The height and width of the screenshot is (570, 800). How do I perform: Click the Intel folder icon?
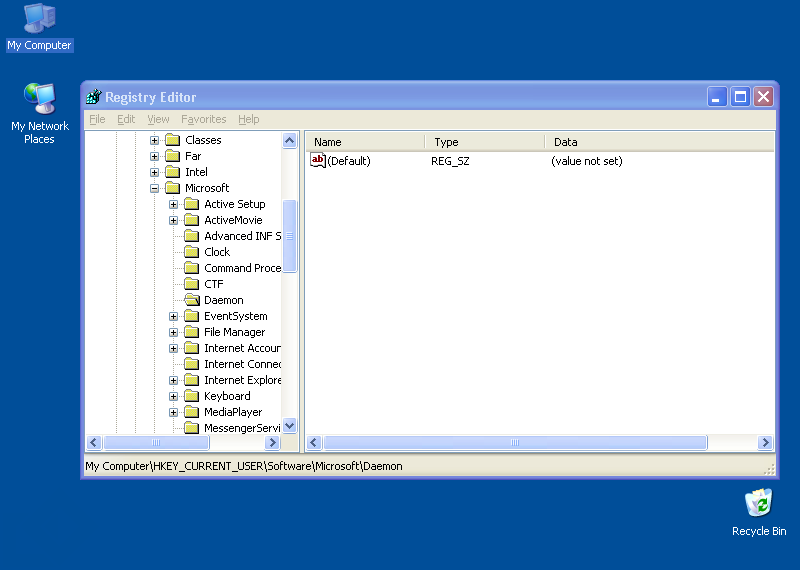tap(173, 172)
